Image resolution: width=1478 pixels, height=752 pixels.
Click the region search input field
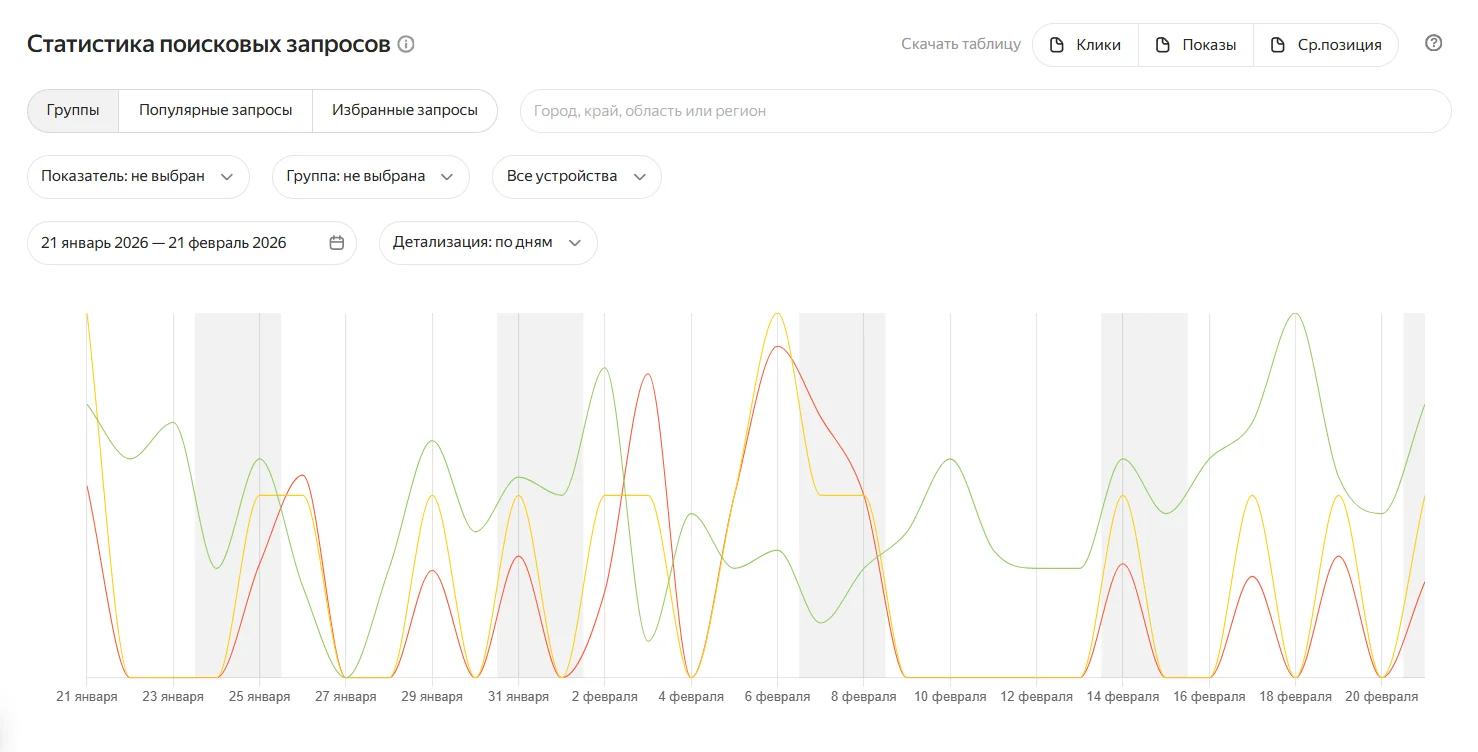[985, 111]
